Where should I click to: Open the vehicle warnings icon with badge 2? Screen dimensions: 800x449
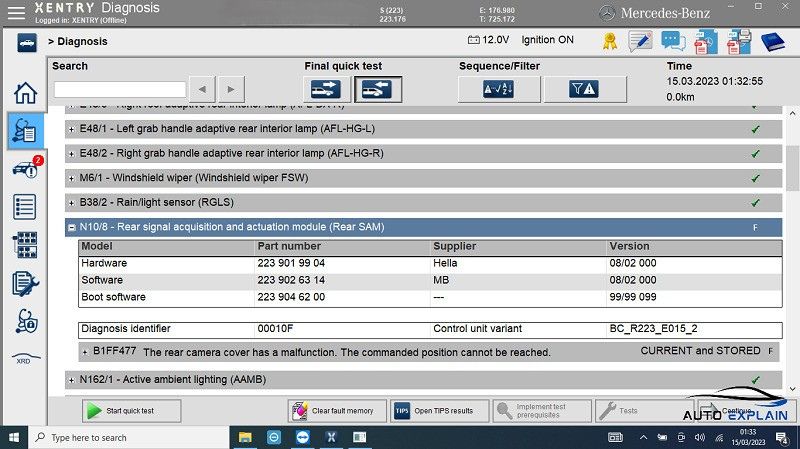click(x=27, y=168)
